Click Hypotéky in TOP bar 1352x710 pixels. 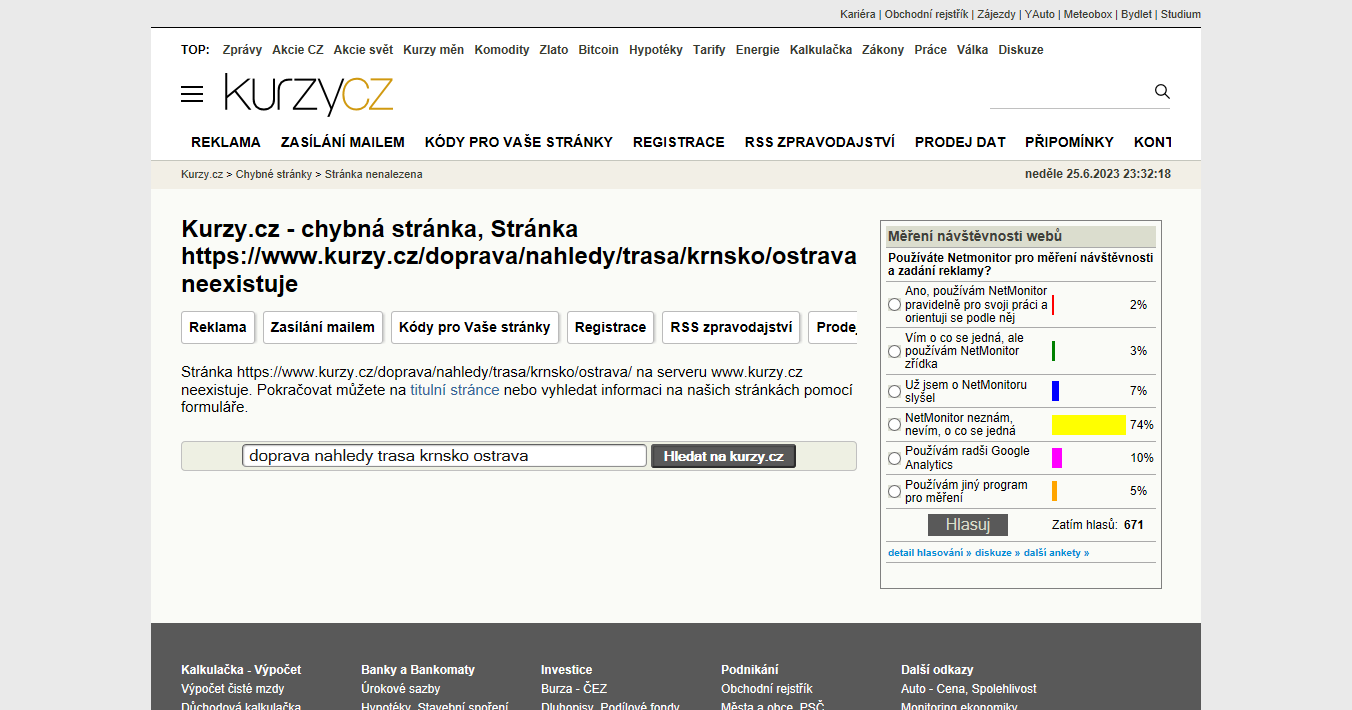click(656, 50)
